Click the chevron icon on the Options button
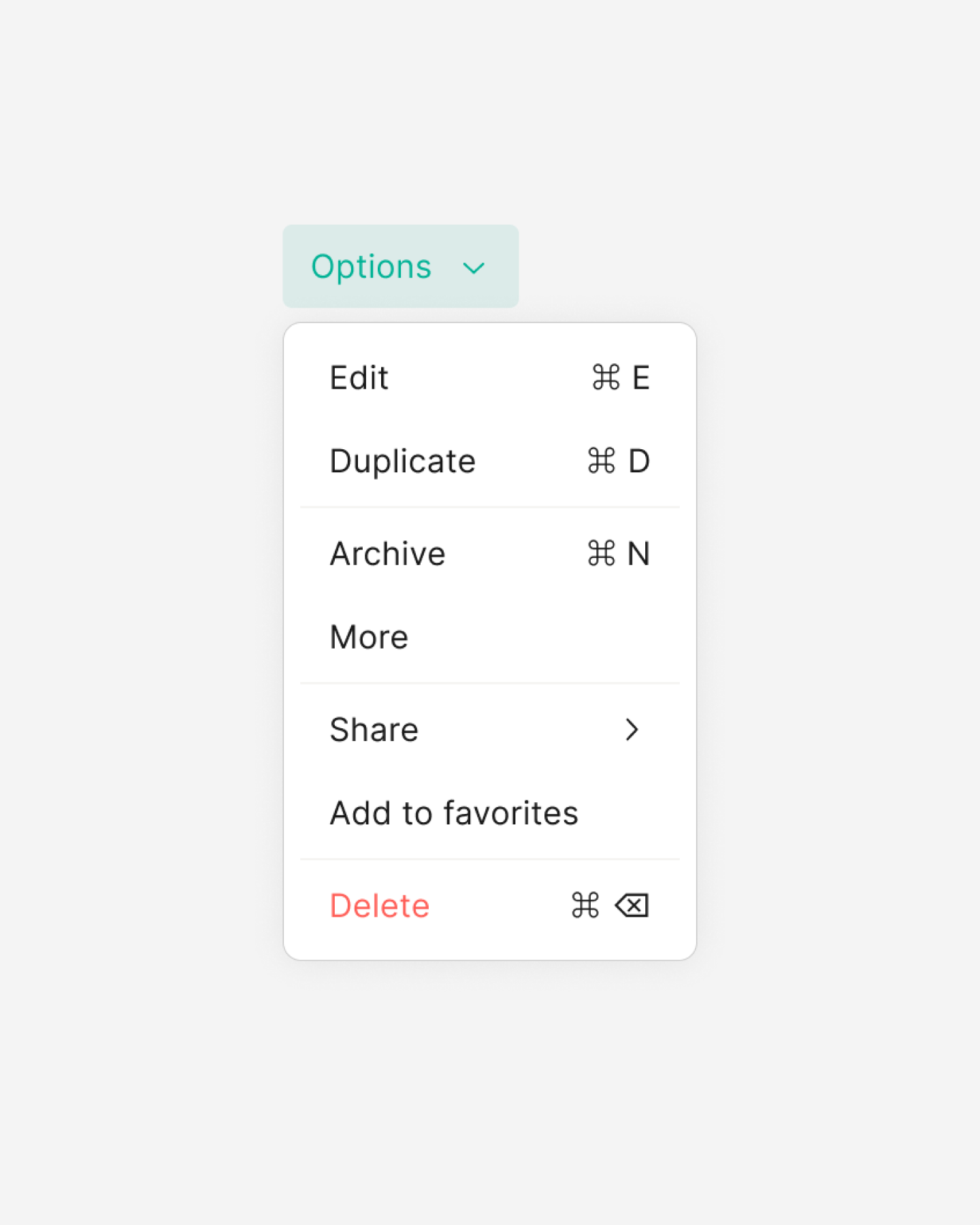980x1225 pixels. pyautogui.click(x=474, y=267)
